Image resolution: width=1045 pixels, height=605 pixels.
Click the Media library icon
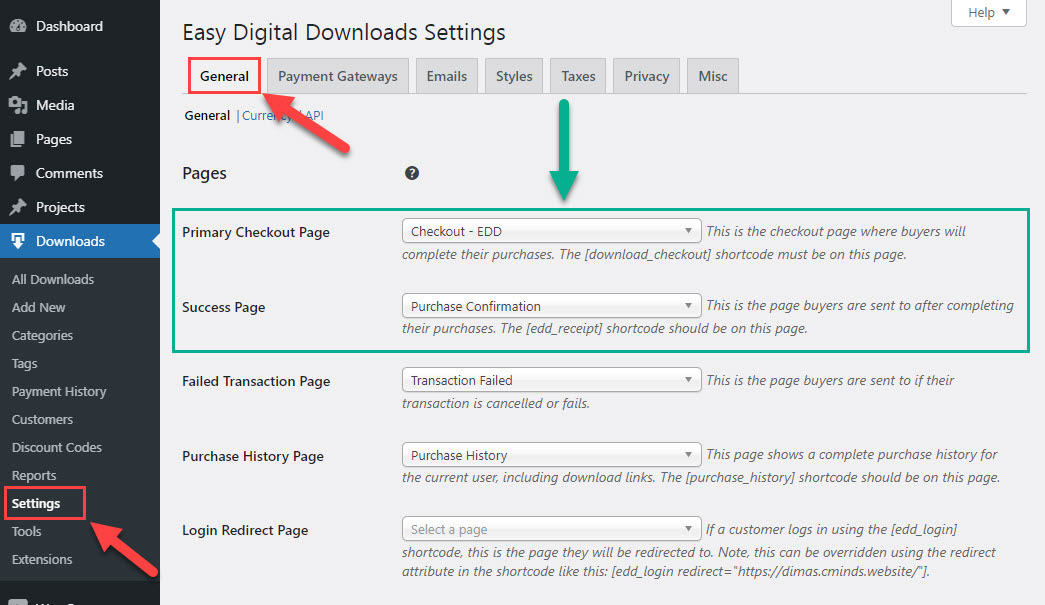point(18,105)
